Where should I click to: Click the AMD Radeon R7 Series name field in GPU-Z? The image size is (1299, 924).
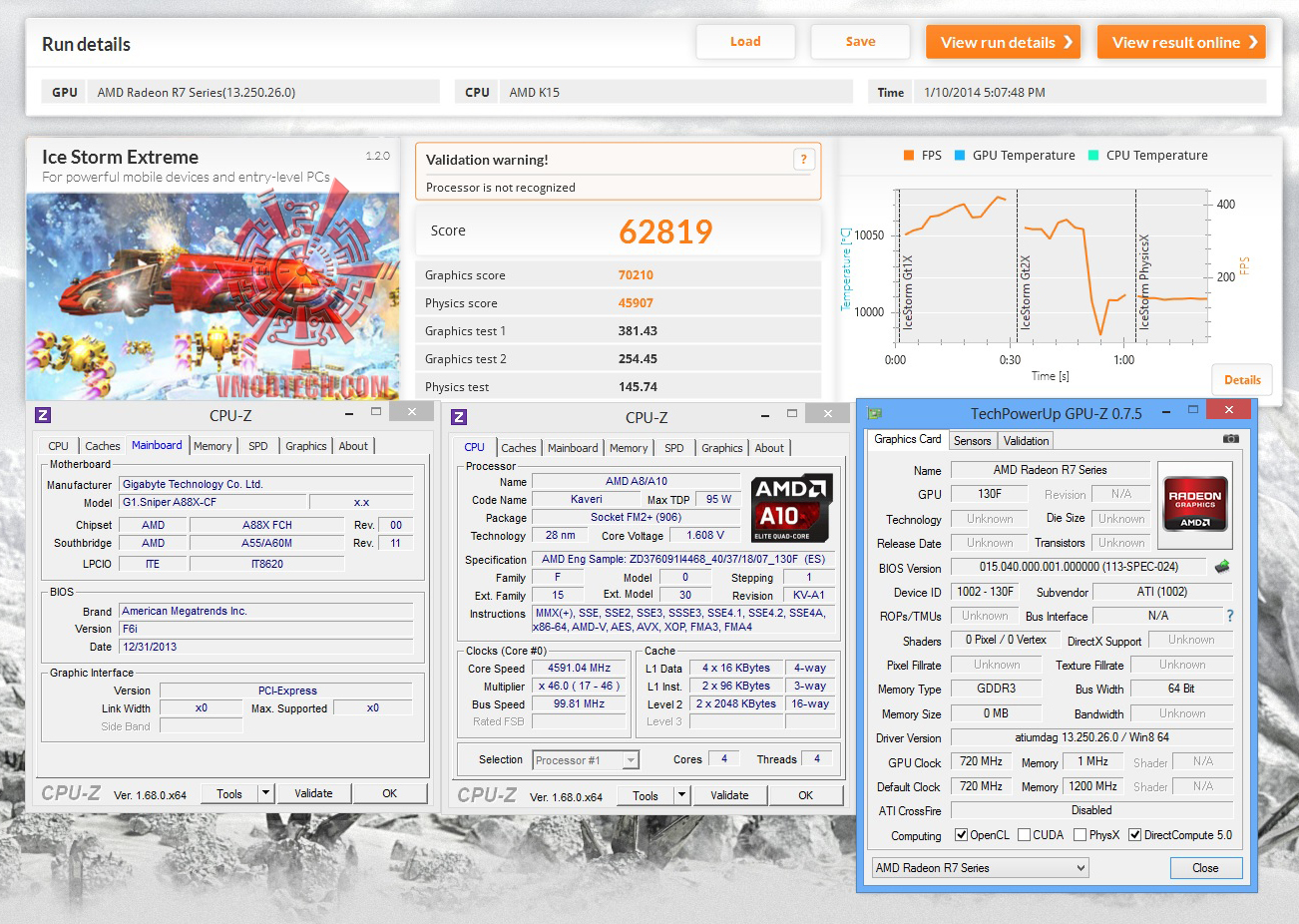(1050, 470)
